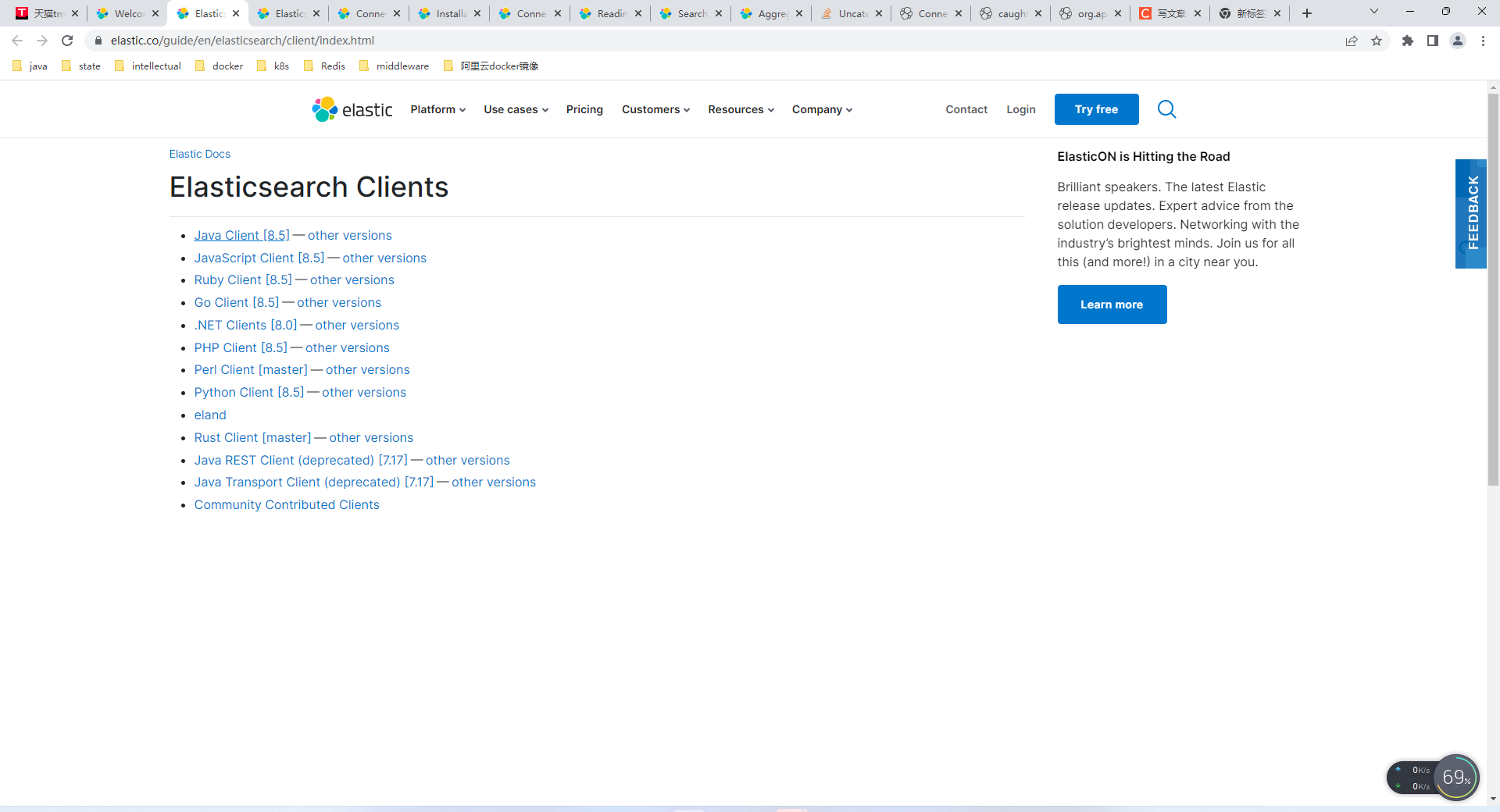Image resolution: width=1500 pixels, height=812 pixels.
Task: Open the site search magnifier icon
Action: (1166, 109)
